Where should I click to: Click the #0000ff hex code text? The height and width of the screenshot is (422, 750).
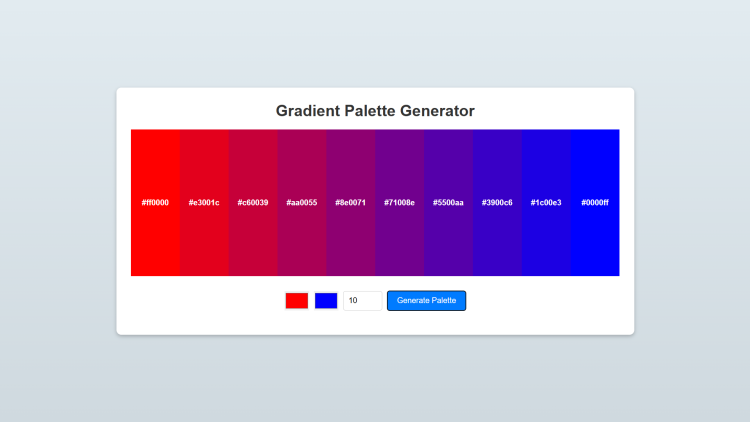595,202
